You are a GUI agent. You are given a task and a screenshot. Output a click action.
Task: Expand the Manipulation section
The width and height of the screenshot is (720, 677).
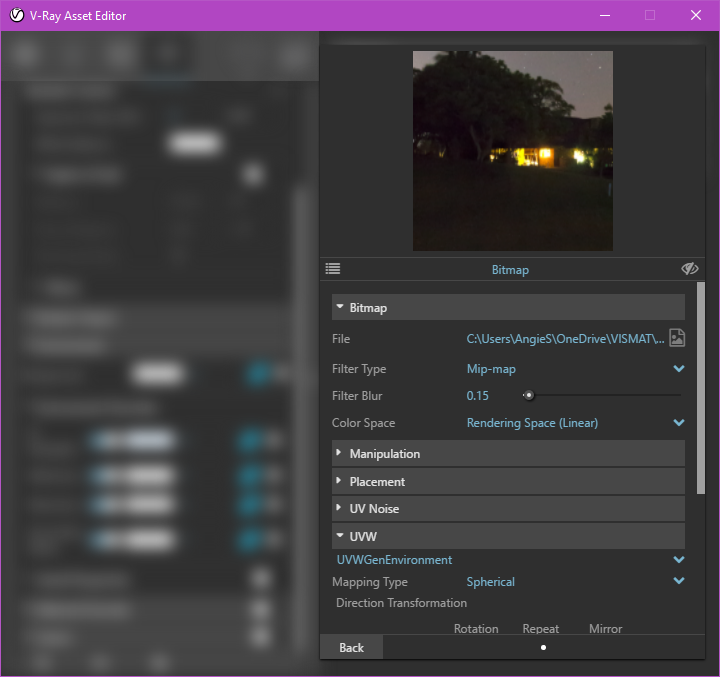[x=508, y=453]
